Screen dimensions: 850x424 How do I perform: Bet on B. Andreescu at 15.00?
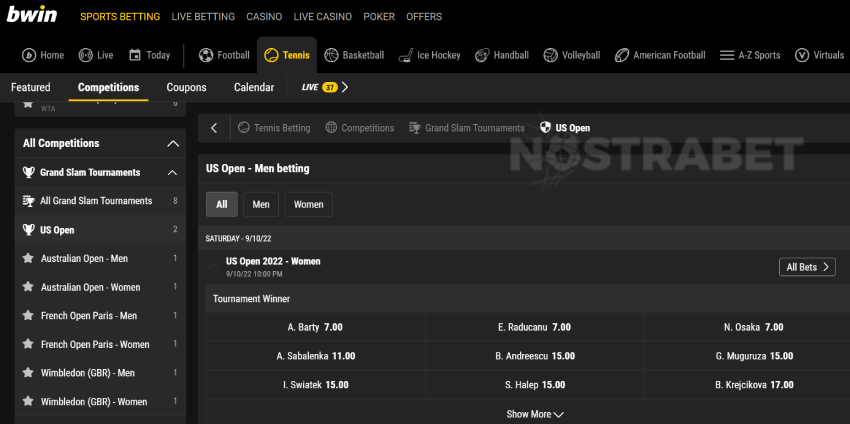(x=535, y=356)
